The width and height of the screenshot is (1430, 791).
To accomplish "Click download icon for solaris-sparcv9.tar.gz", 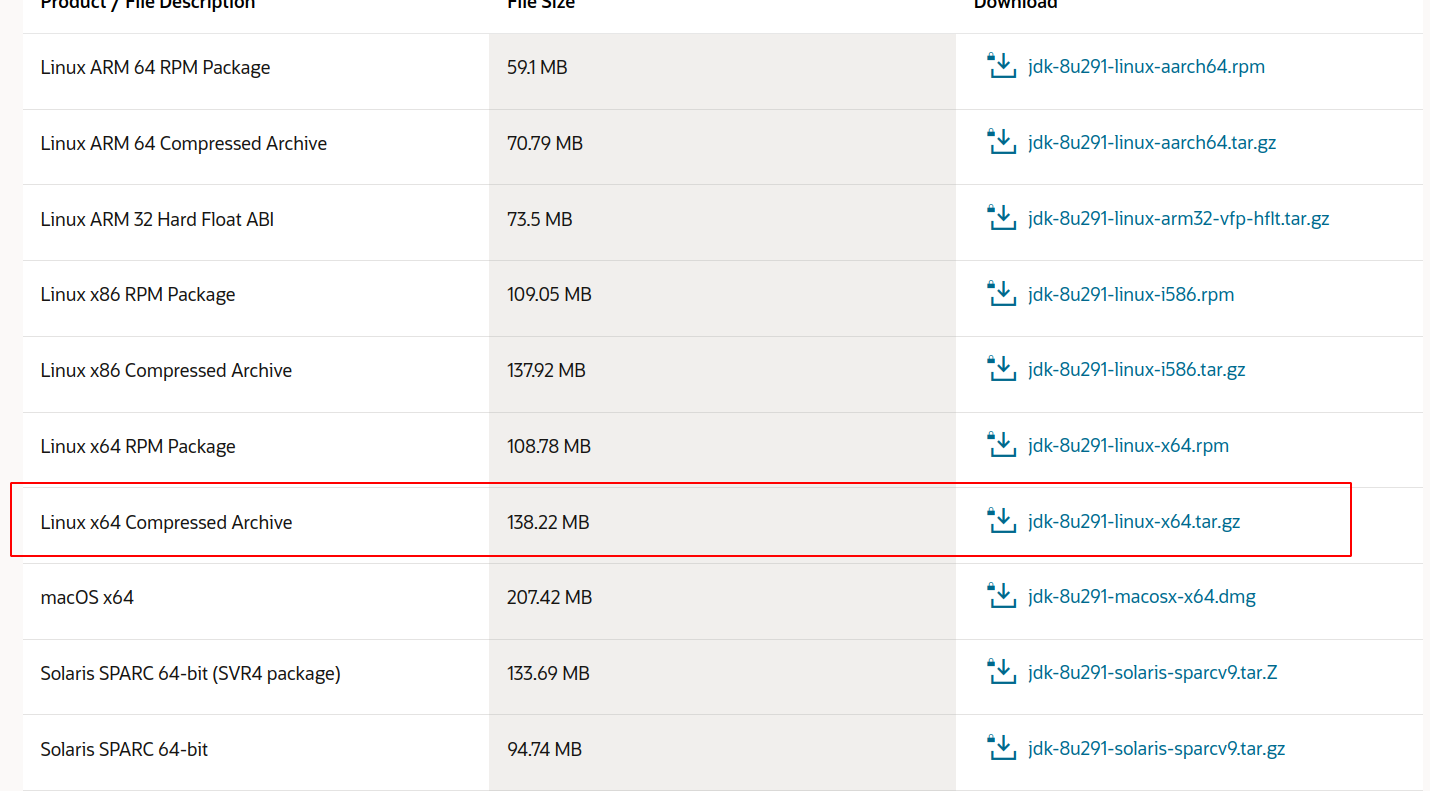I will pyautogui.click(x=1001, y=747).
